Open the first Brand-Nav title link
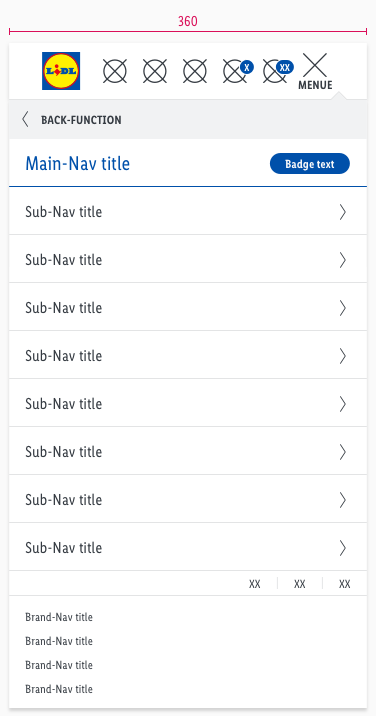Screen dimensions: 376x716 (59, 617)
